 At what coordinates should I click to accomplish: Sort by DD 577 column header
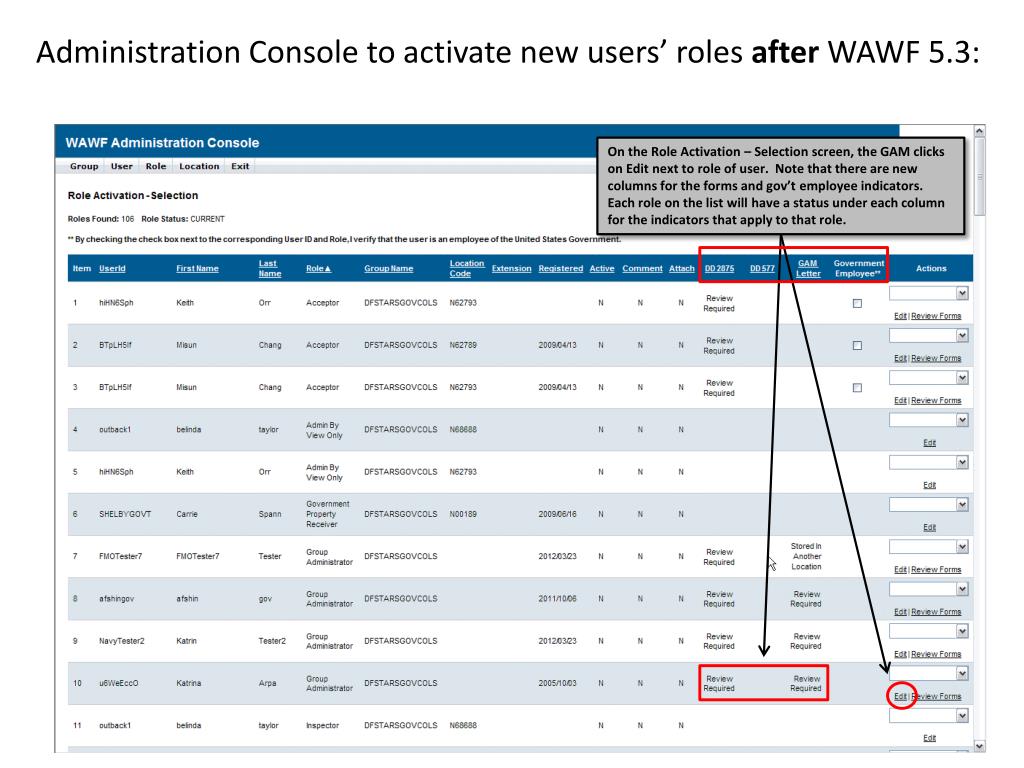[761, 268]
